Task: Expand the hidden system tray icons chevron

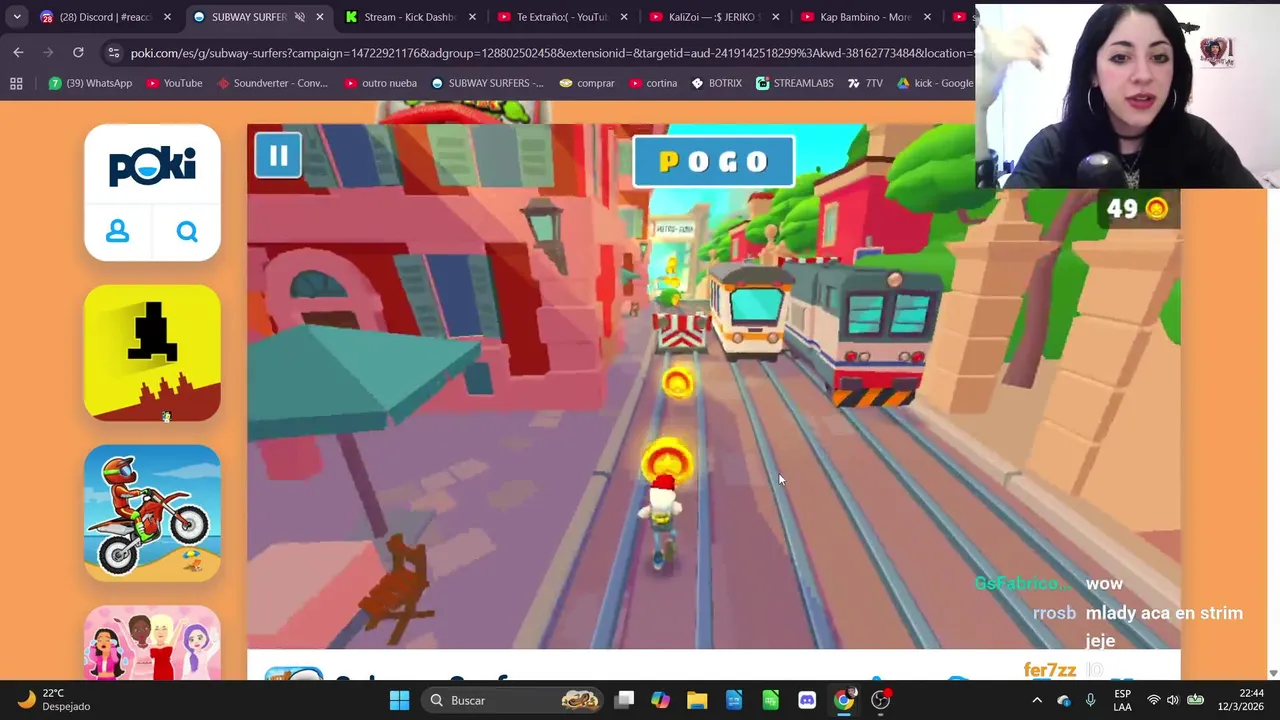Action: pos(1037,700)
